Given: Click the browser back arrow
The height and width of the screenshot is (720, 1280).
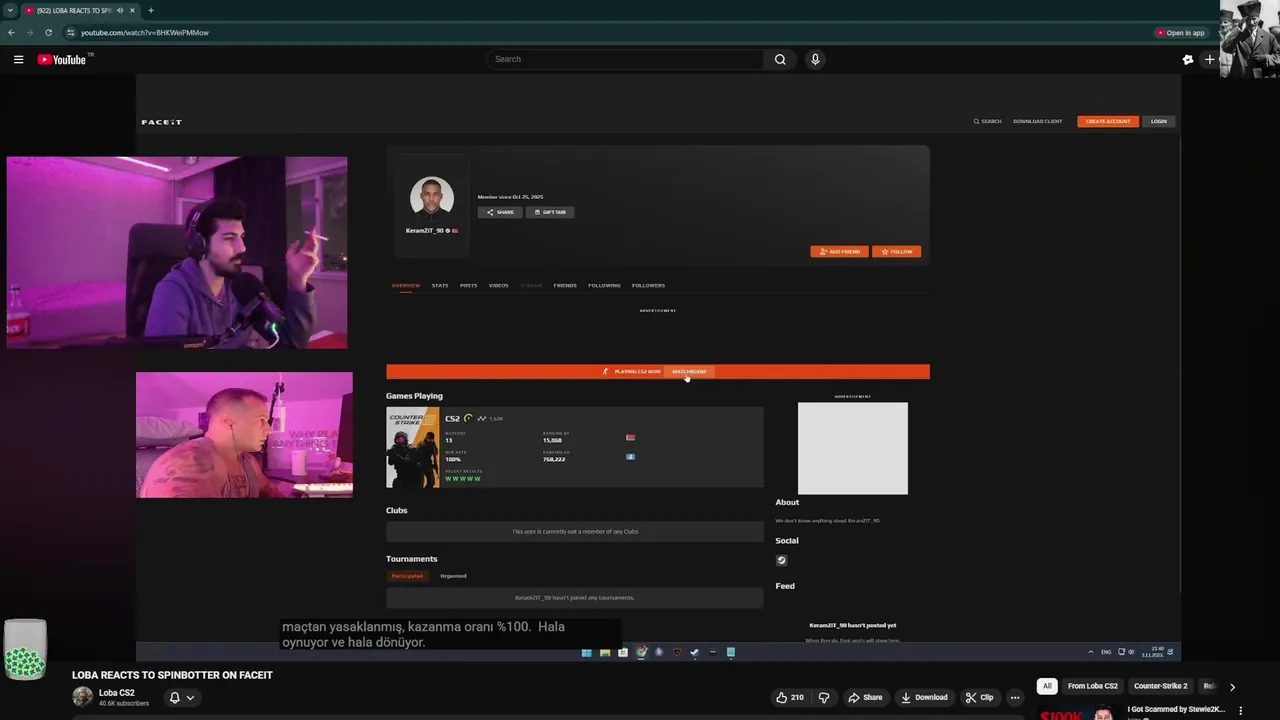Looking at the screenshot, I should tap(11, 32).
